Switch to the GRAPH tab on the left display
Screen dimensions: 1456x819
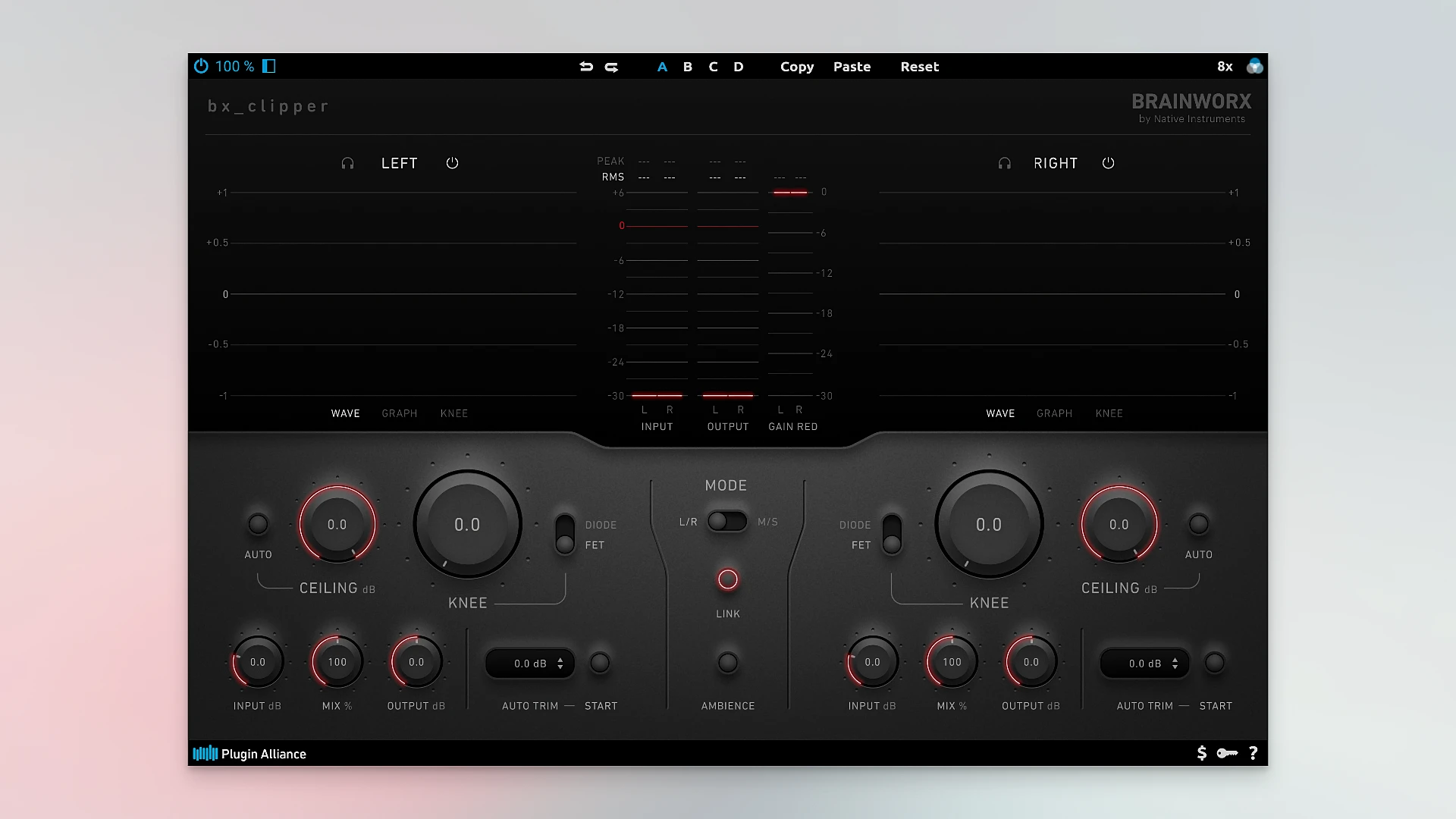click(400, 413)
